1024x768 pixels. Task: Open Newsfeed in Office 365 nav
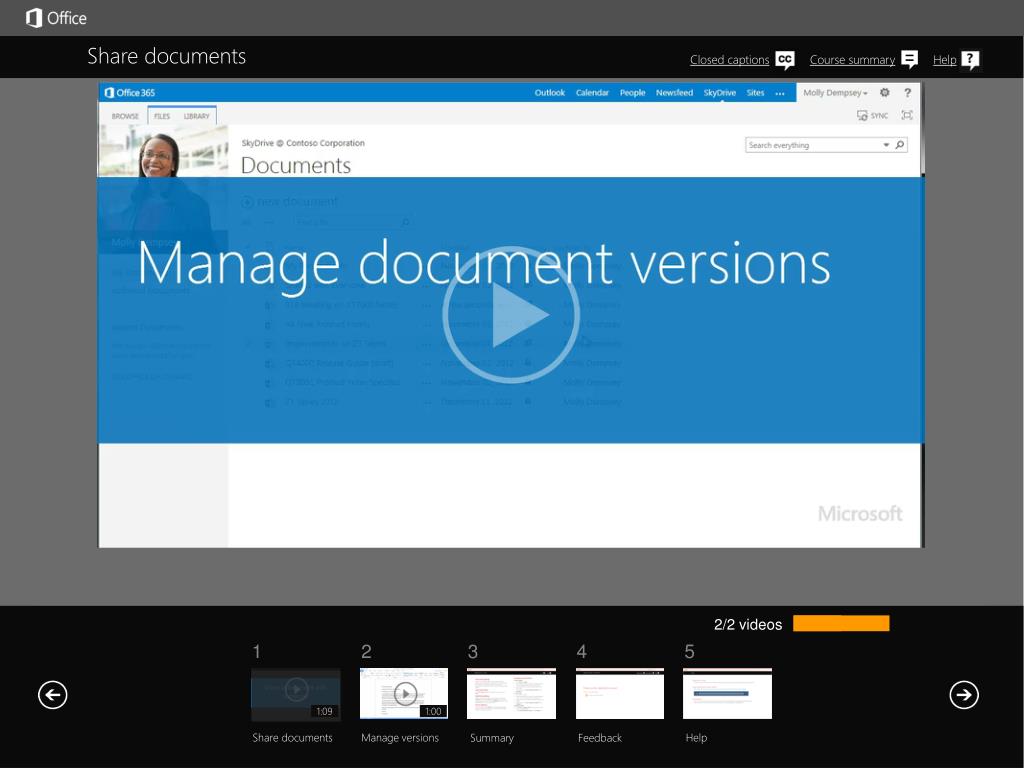675,93
